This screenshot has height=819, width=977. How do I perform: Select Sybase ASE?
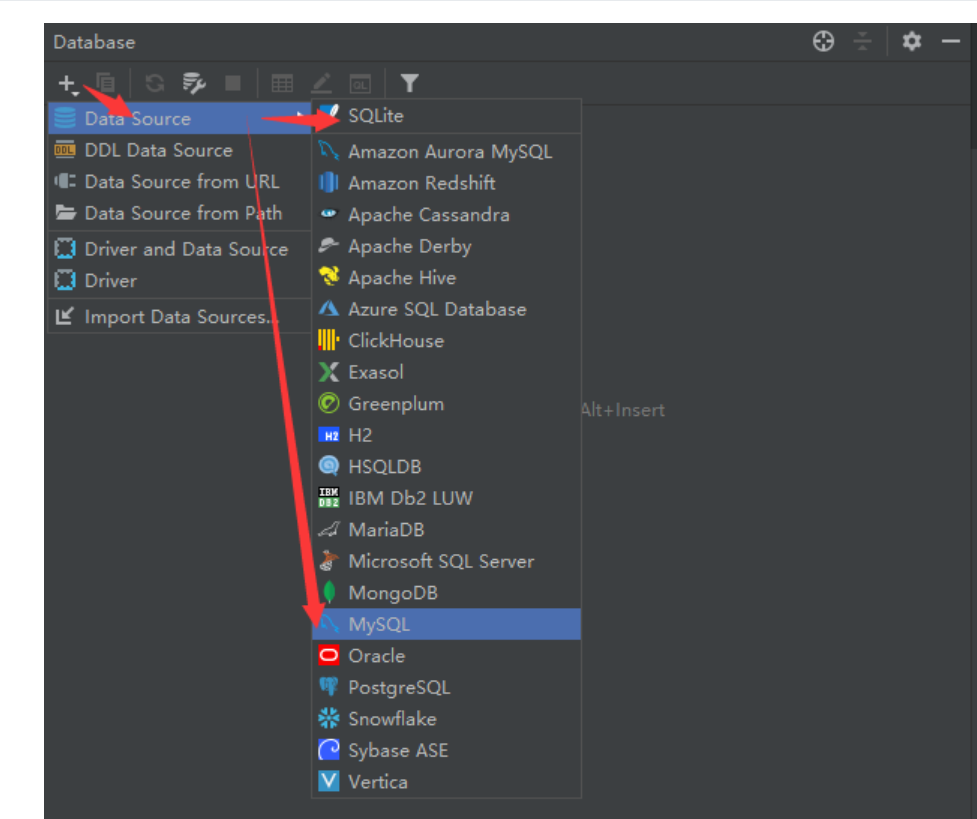[x=446, y=750]
